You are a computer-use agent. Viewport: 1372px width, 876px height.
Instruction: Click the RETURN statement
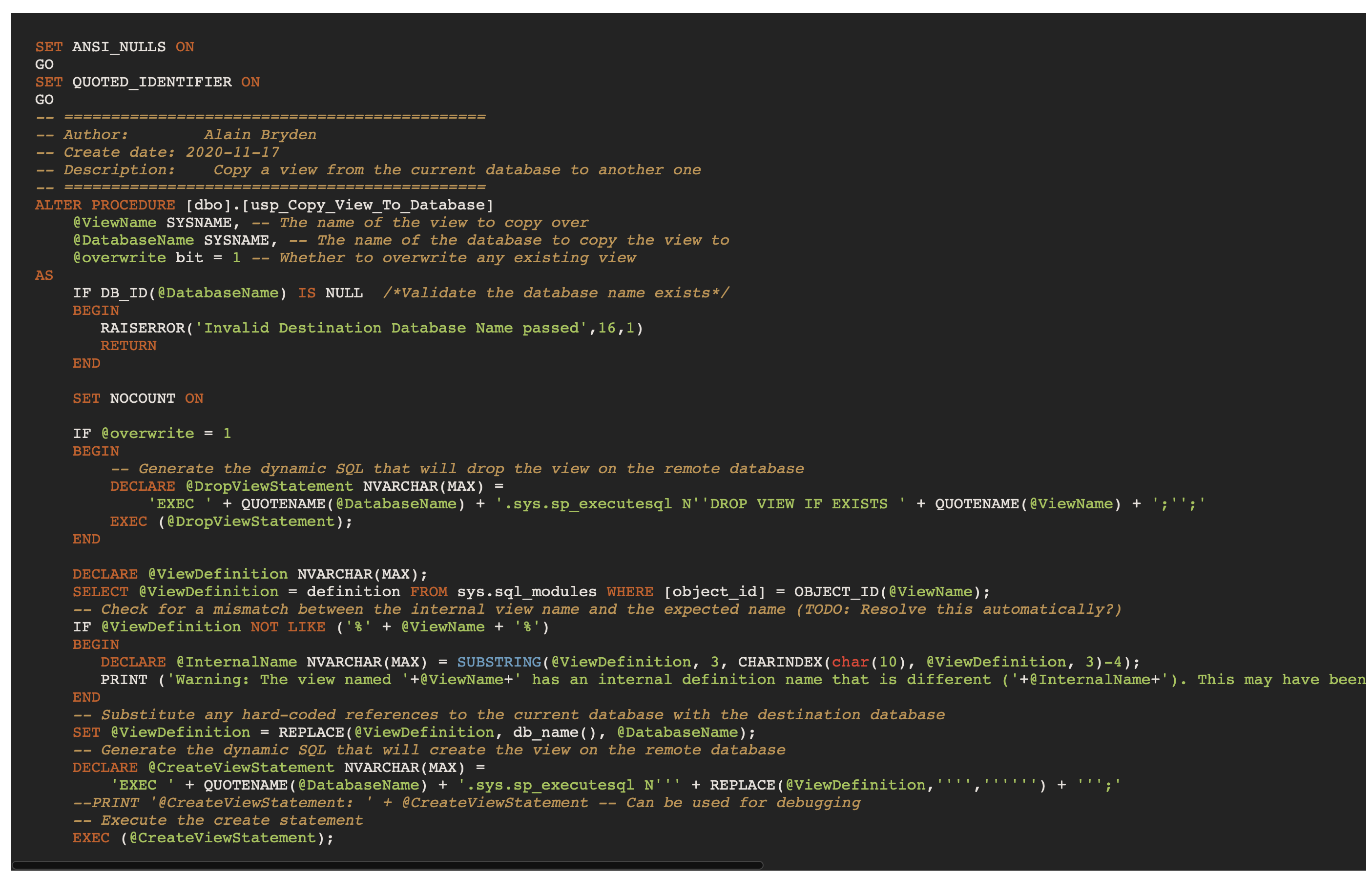pyautogui.click(x=129, y=345)
